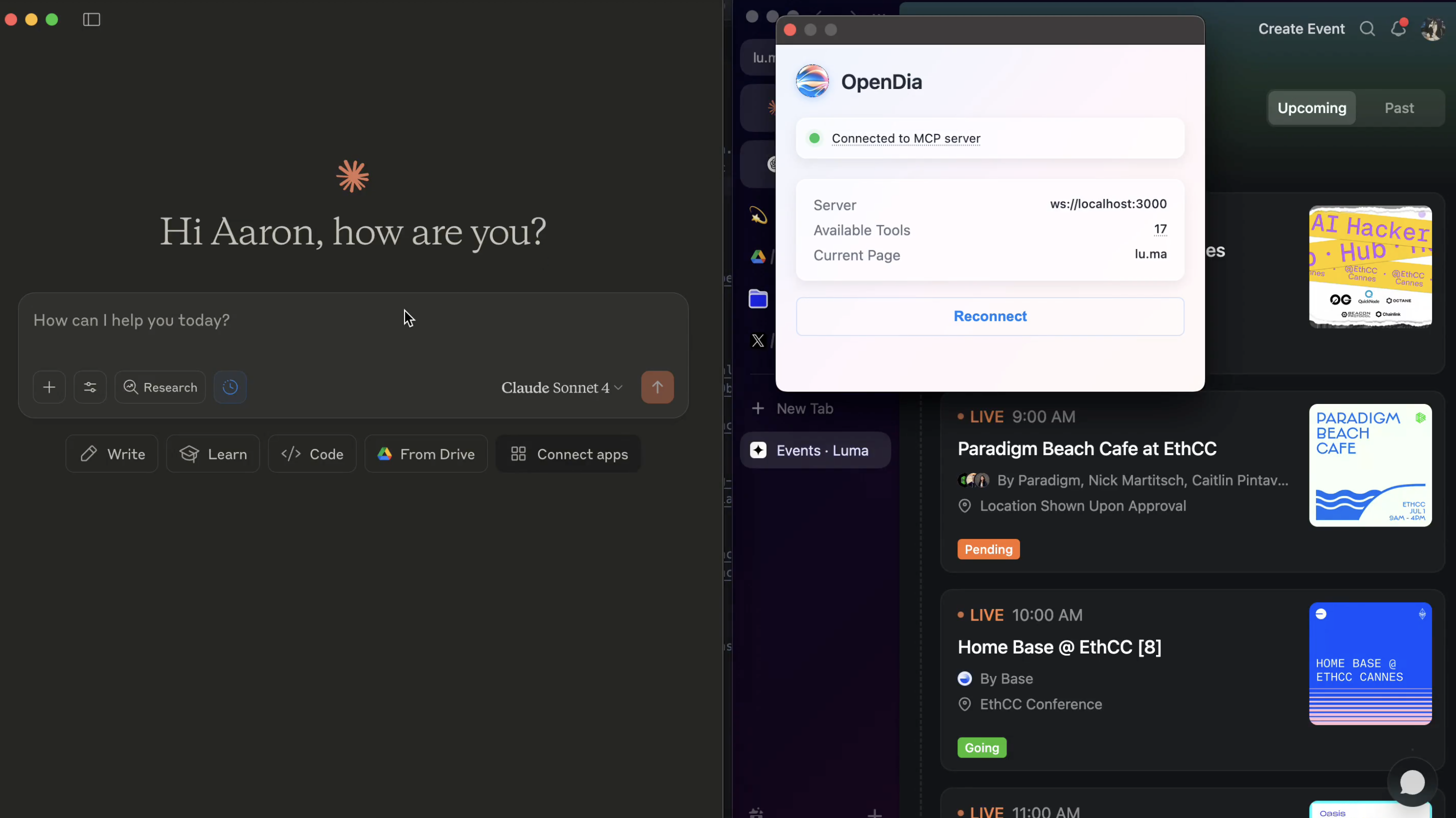Click the OpenDia title text
The height and width of the screenshot is (818, 1456).
[881, 82]
